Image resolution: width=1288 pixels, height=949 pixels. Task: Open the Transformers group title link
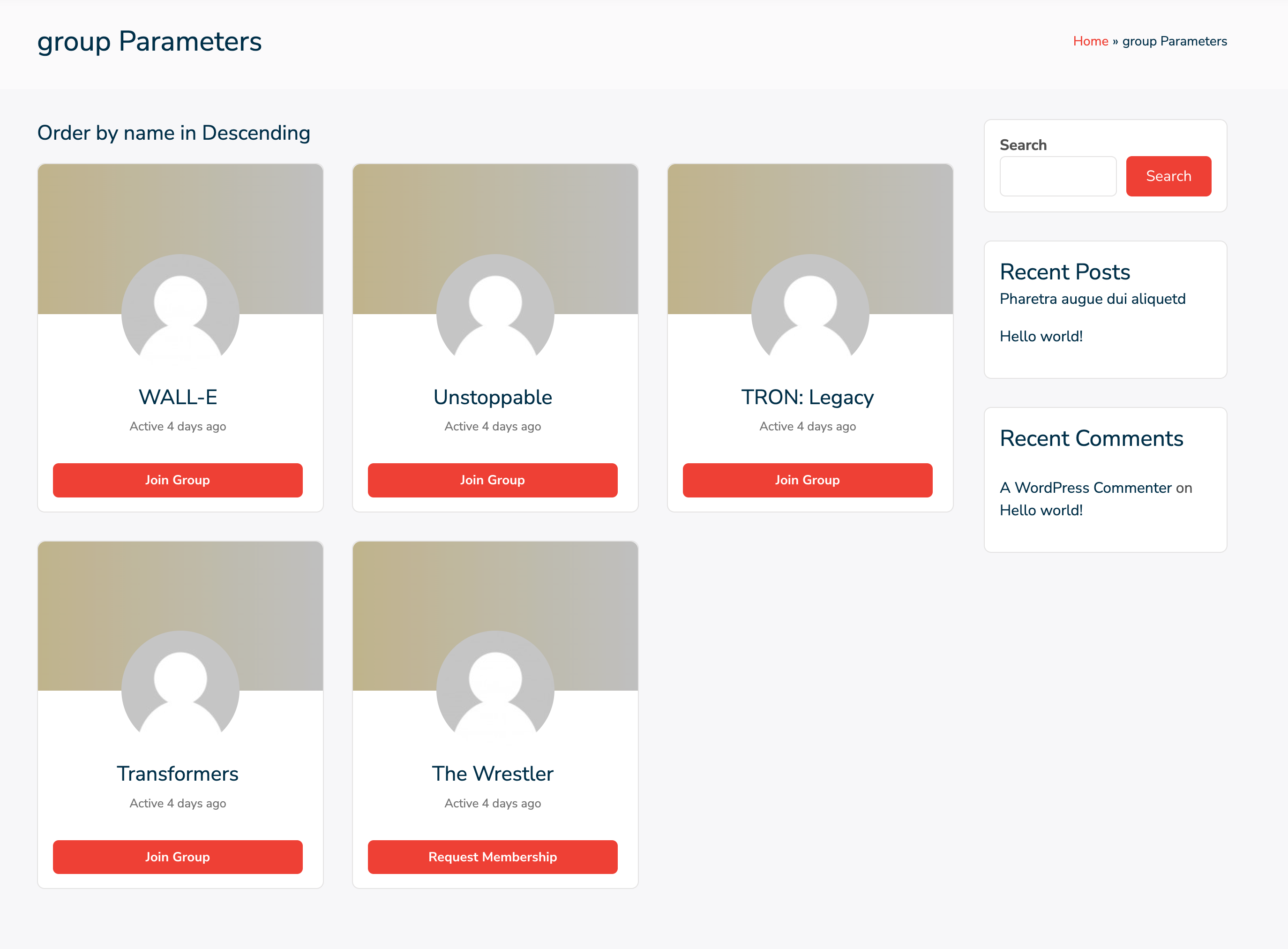tap(178, 774)
